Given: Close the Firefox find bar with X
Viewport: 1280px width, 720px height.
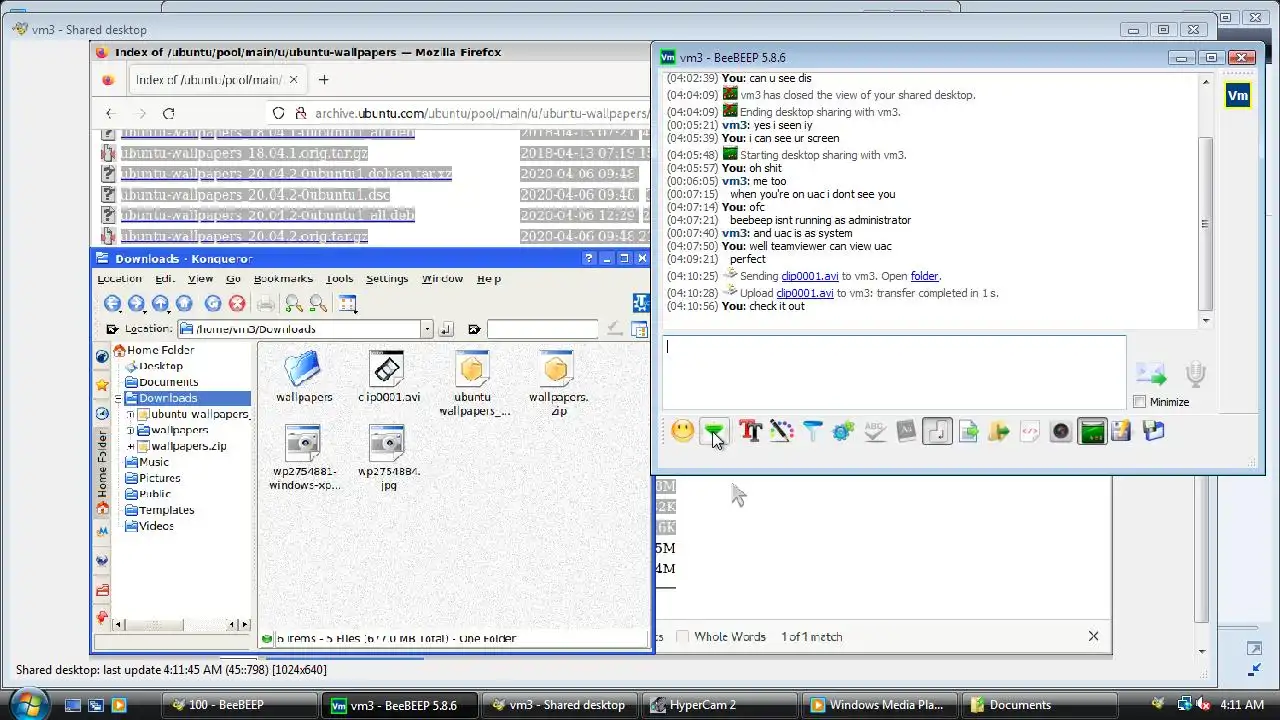Looking at the screenshot, I should click(1093, 636).
